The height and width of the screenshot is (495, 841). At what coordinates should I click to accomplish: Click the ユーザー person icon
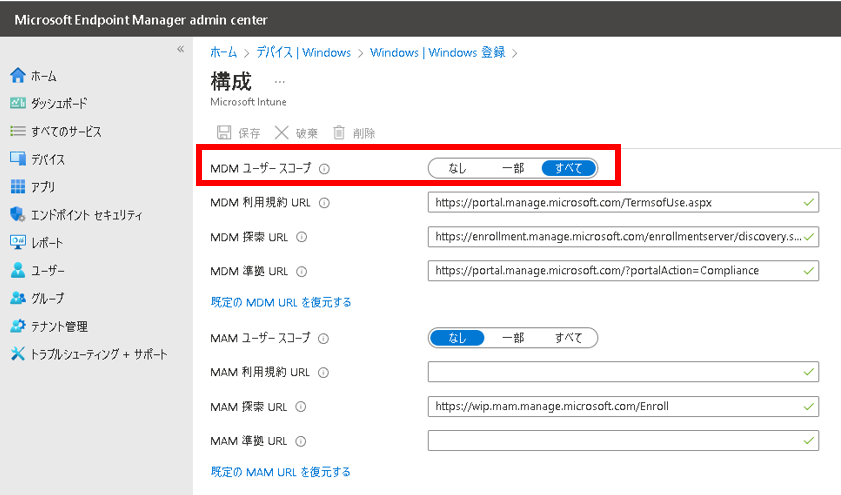18,270
